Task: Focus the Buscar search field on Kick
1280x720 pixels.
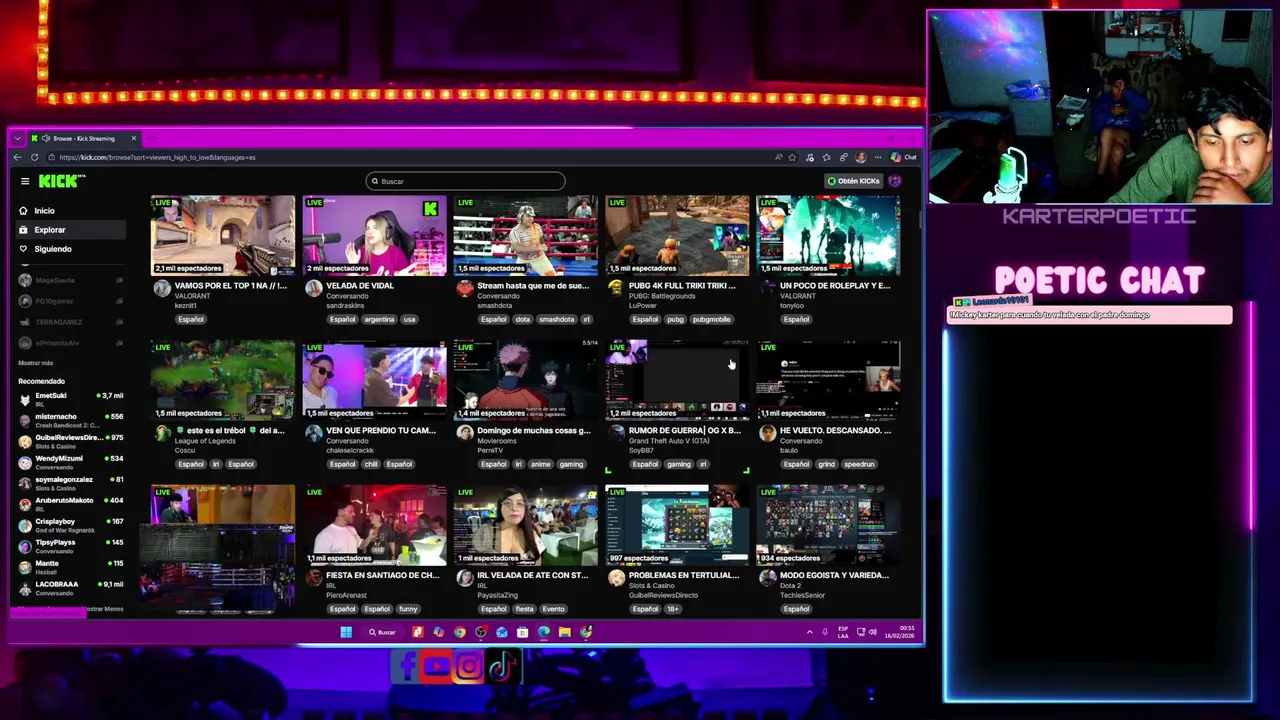Action: click(x=466, y=181)
